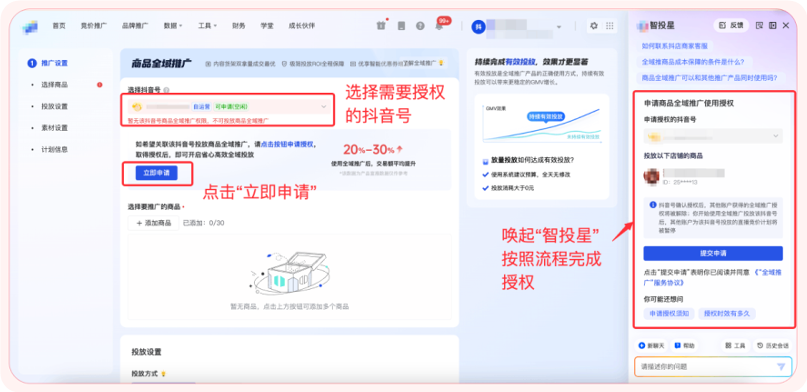
Task: Go to 首页 in top navigation
Action: point(59,26)
